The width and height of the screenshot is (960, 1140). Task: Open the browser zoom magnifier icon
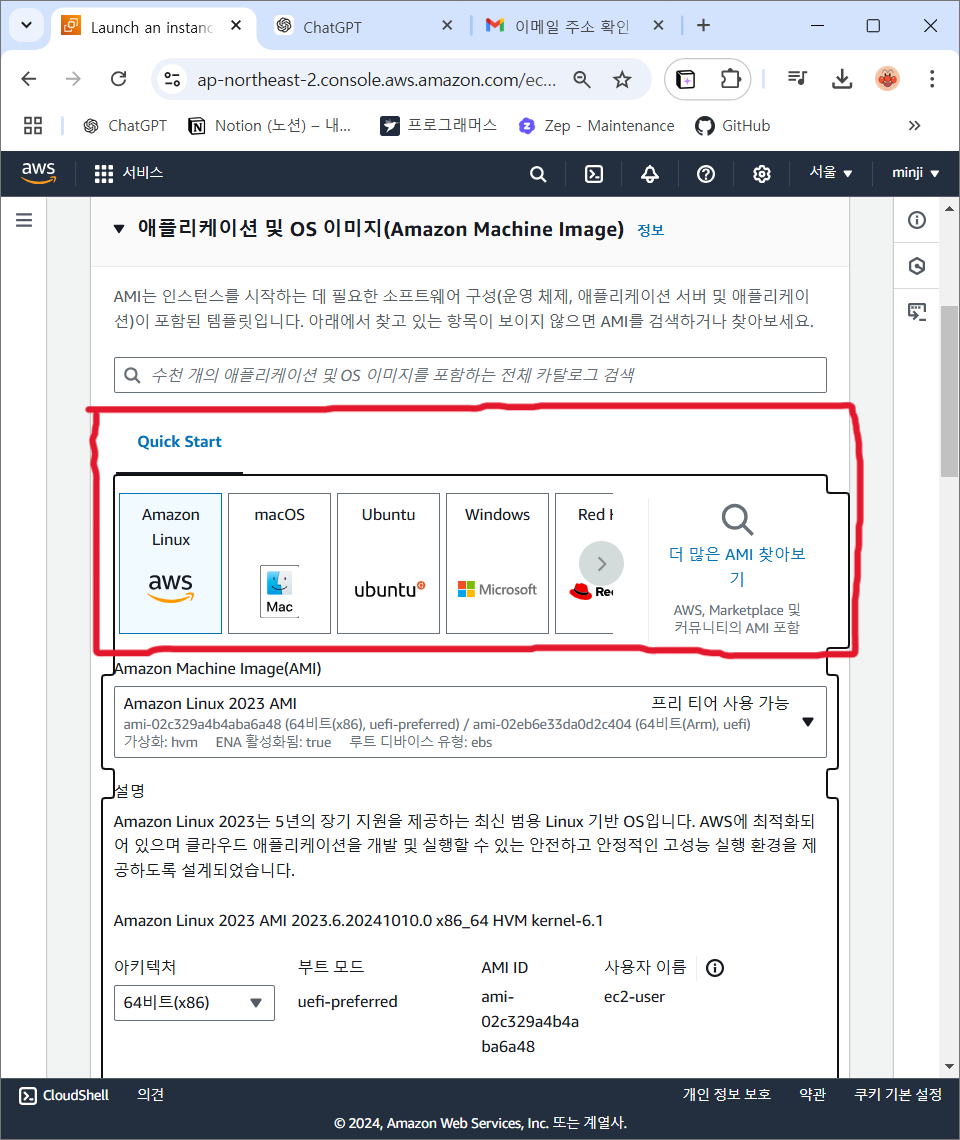coord(582,79)
